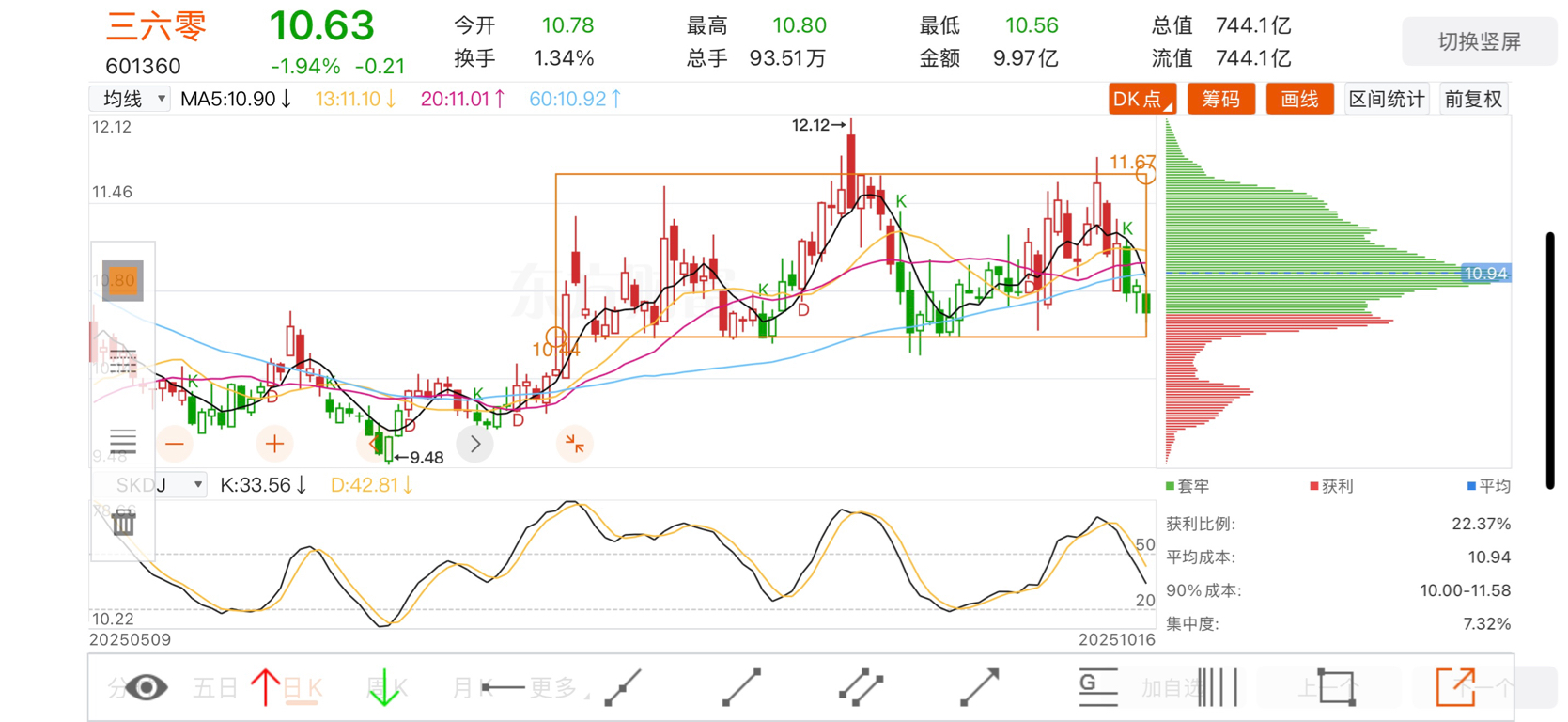
Task: Tap the 加自选 add-to-watchlist button
Action: tap(1171, 688)
